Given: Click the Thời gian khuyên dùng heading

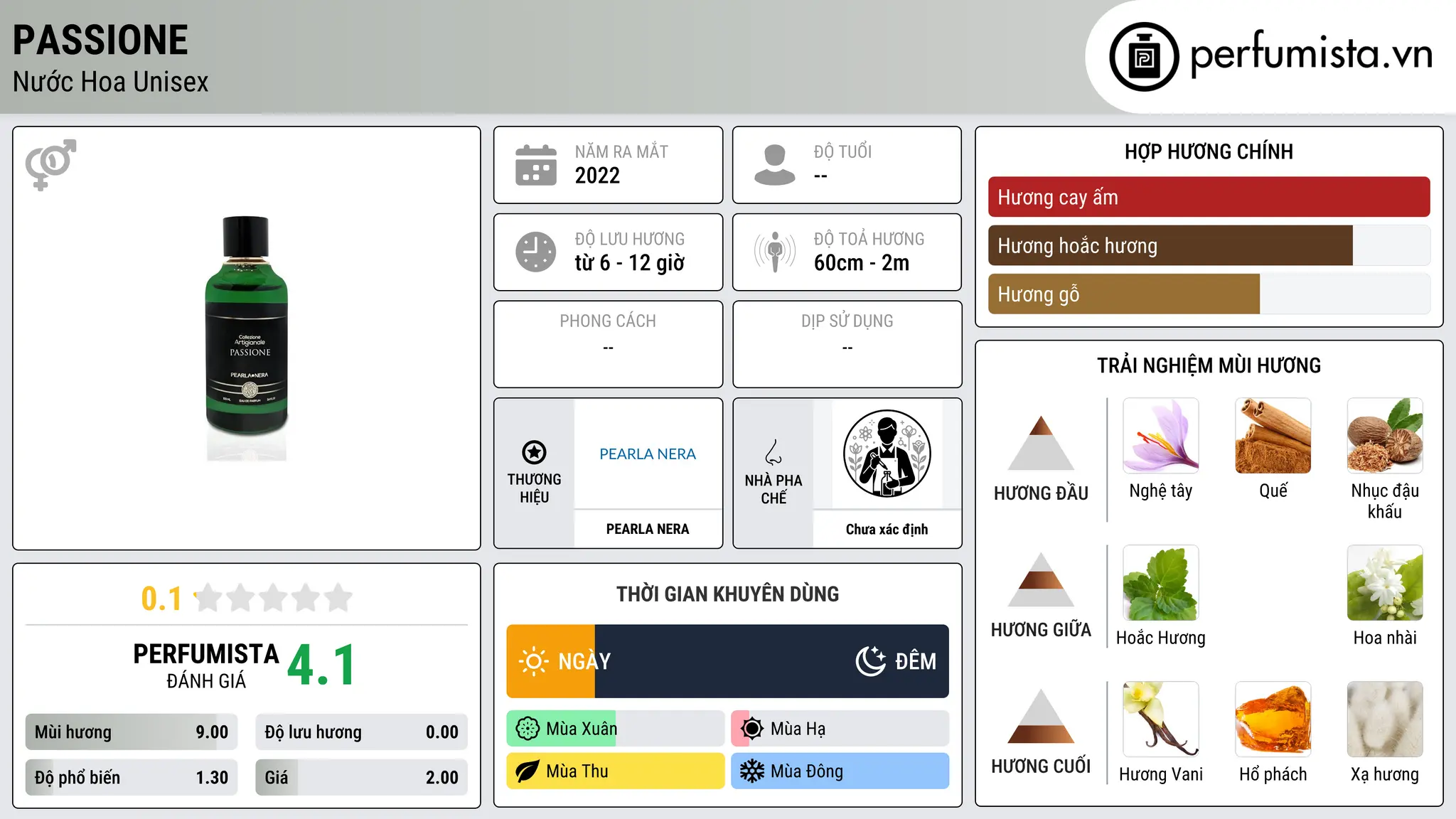Looking at the screenshot, I should click(x=727, y=594).
